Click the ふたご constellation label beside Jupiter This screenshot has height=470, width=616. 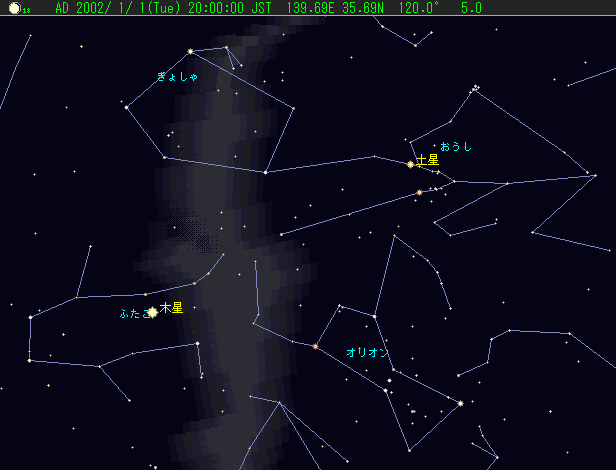[x=131, y=313]
